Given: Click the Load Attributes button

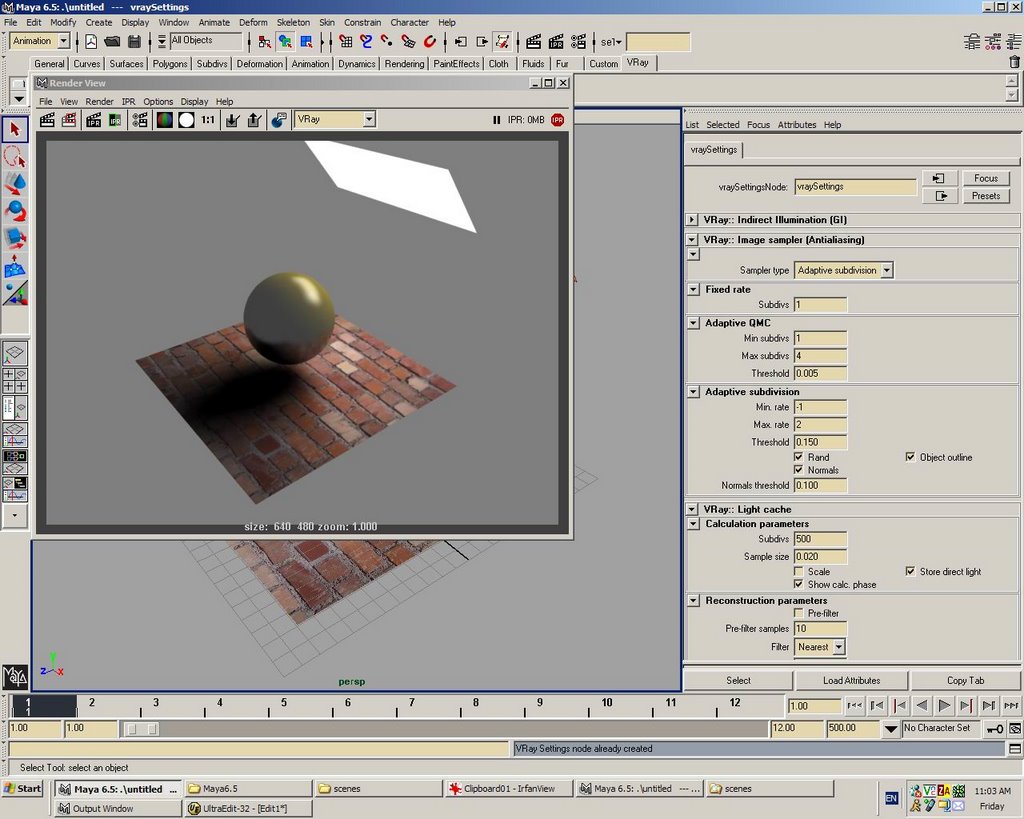Looking at the screenshot, I should (852, 681).
